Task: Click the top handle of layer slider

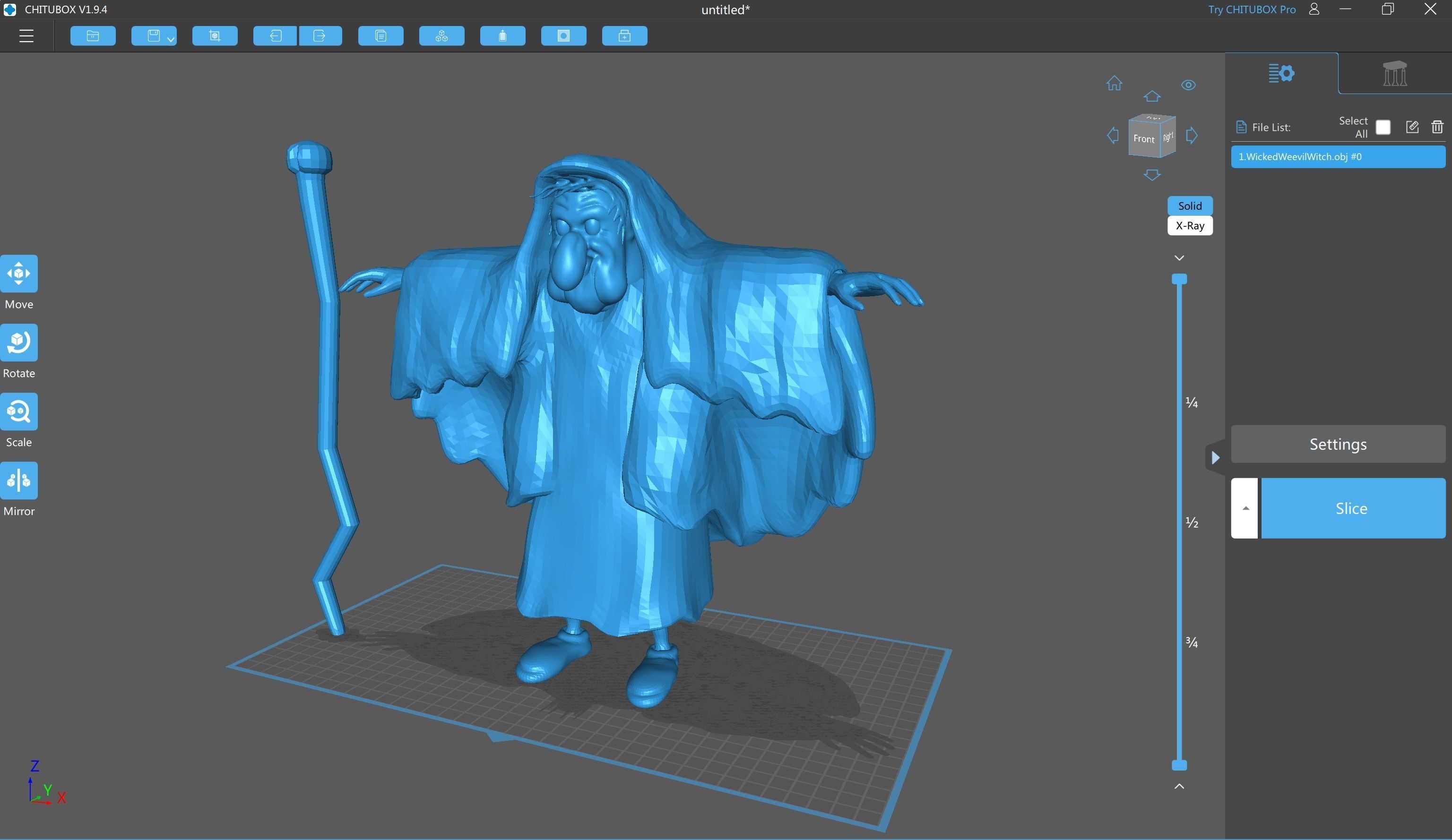Action: 1179,279
